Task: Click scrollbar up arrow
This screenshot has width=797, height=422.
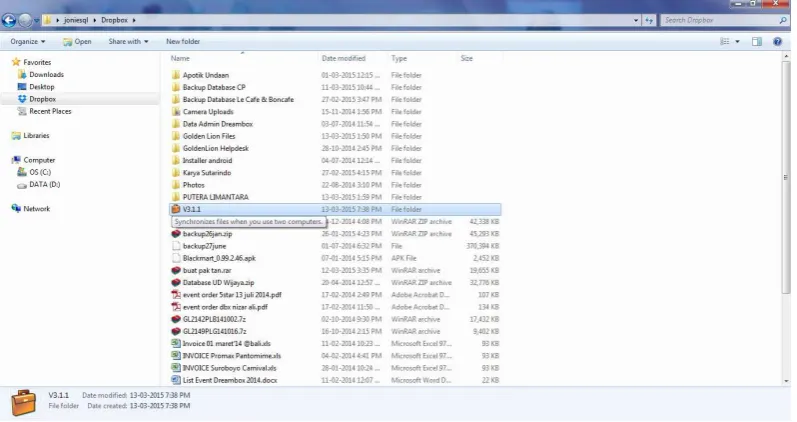Action: [786, 56]
